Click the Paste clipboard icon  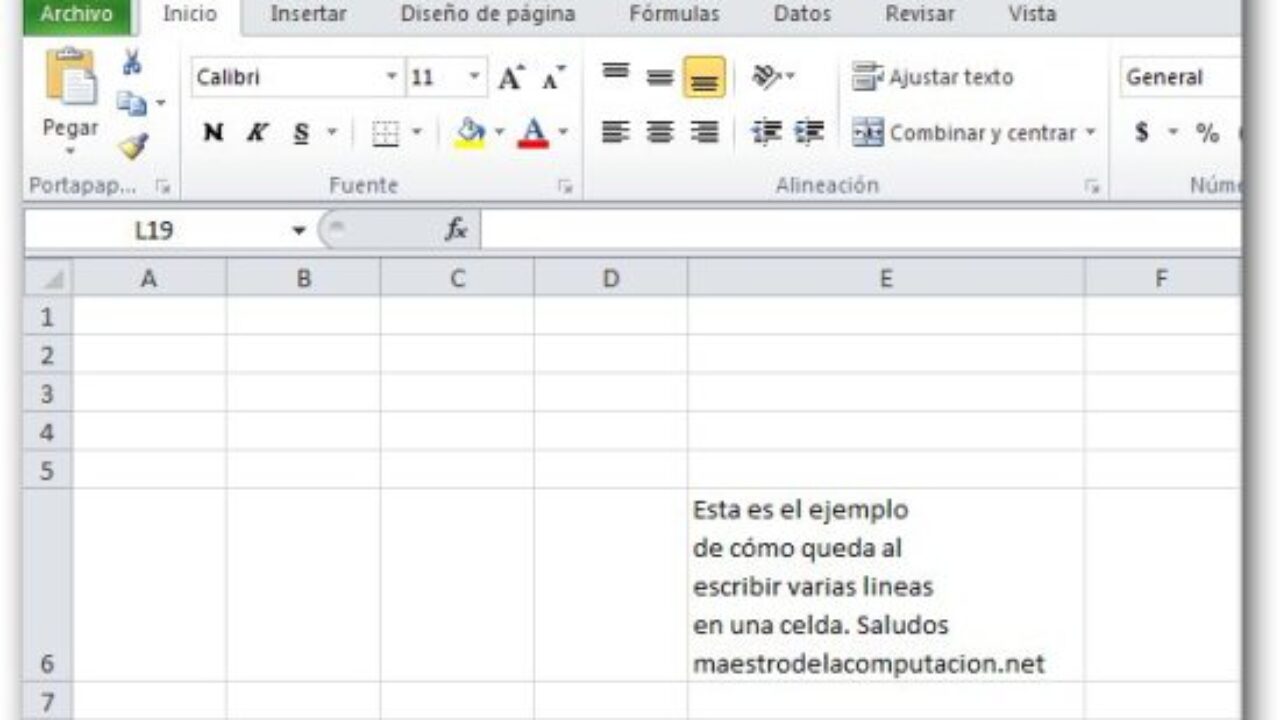[x=70, y=80]
